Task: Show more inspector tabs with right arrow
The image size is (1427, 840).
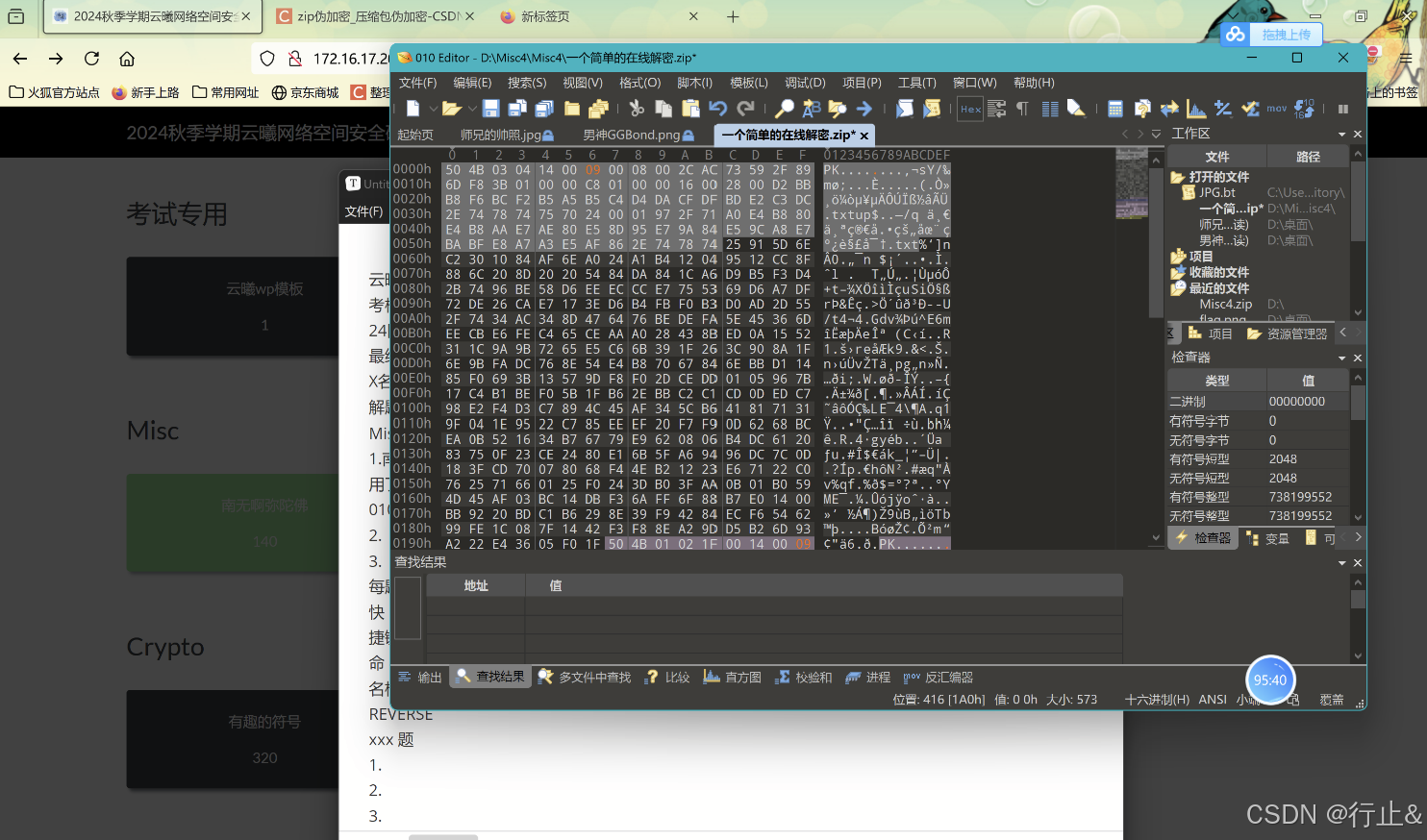Action: click(x=1358, y=537)
